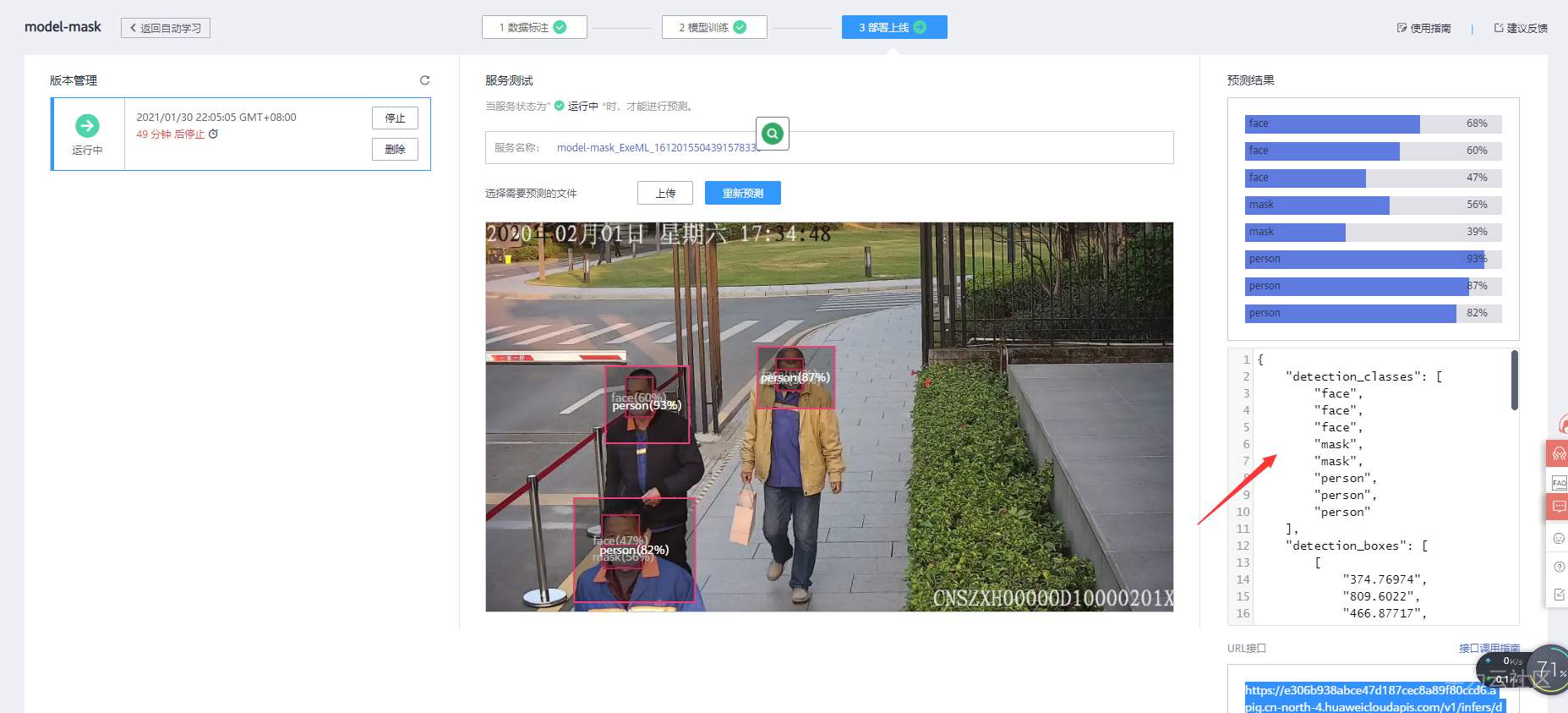This screenshot has width=1568, height=713.
Task: Stop the running service with 停止
Action: click(x=395, y=118)
